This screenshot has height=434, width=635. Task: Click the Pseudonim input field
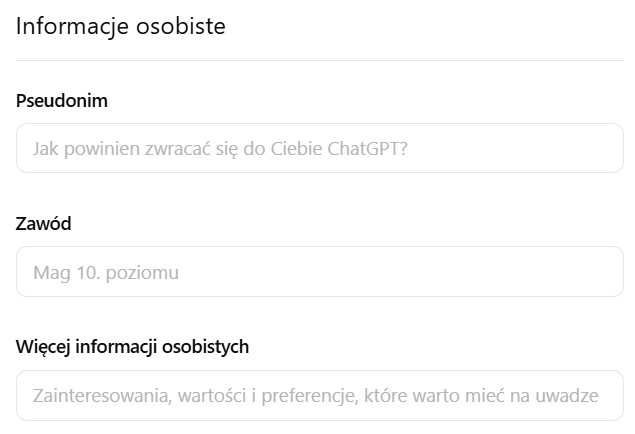(319, 148)
